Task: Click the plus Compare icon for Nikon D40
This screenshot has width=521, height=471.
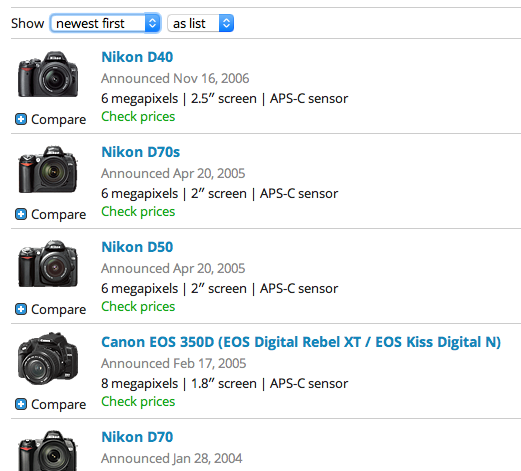Action: pyautogui.click(x=21, y=119)
